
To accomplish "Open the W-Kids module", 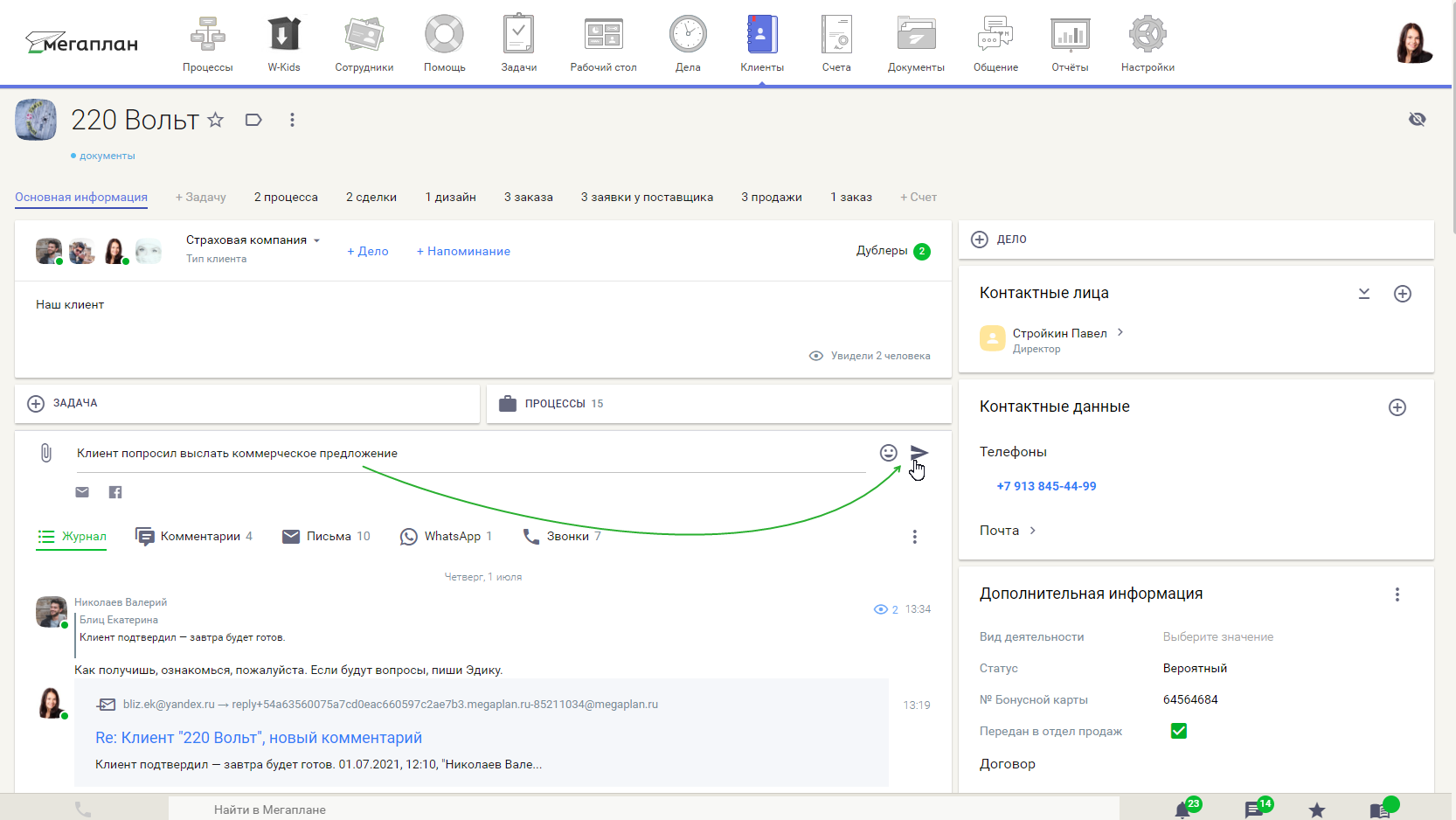I will pyautogui.click(x=284, y=45).
